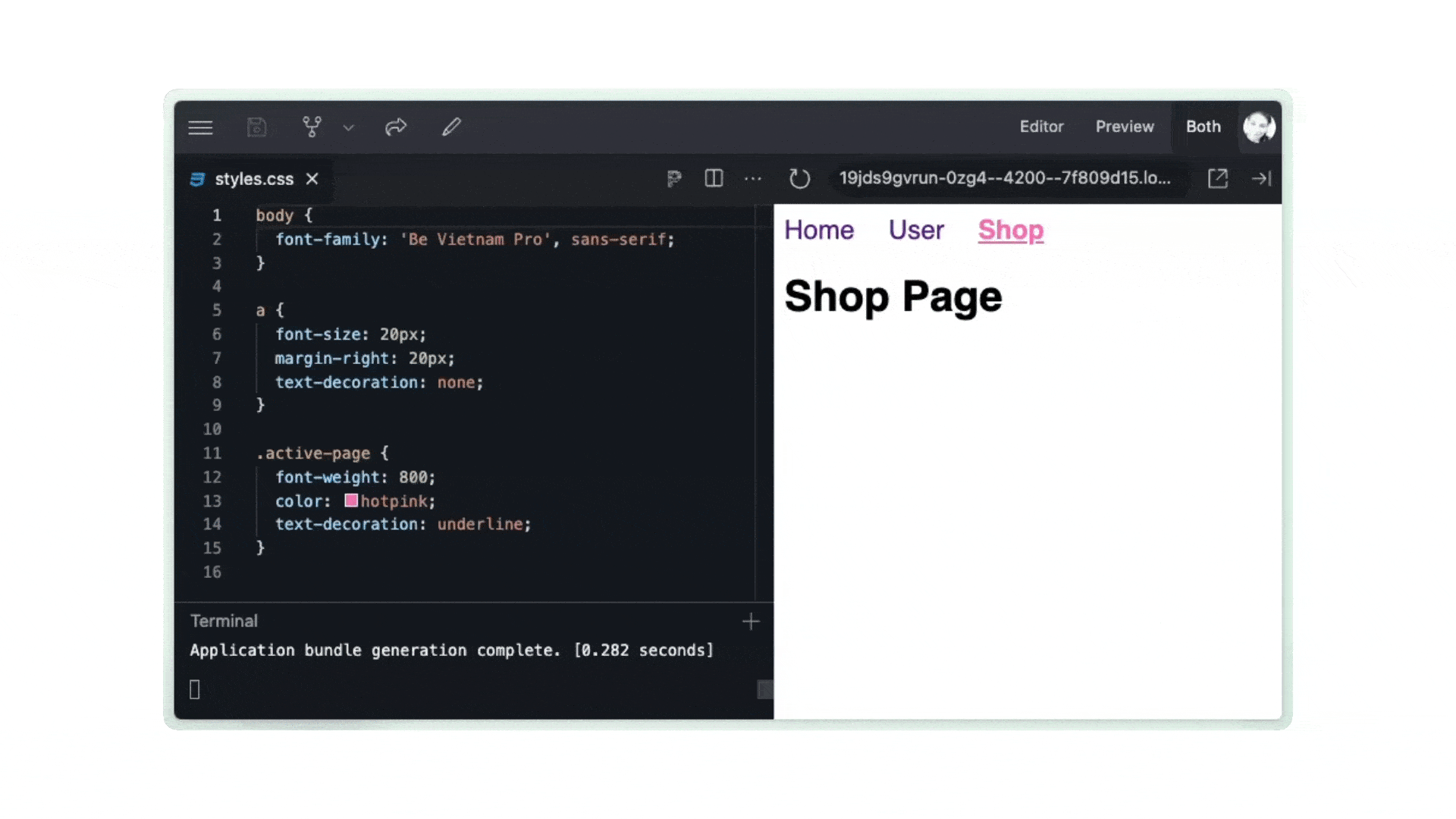1456x819 pixels.
Task: Click line number 11 in gutter
Action: click(x=212, y=453)
